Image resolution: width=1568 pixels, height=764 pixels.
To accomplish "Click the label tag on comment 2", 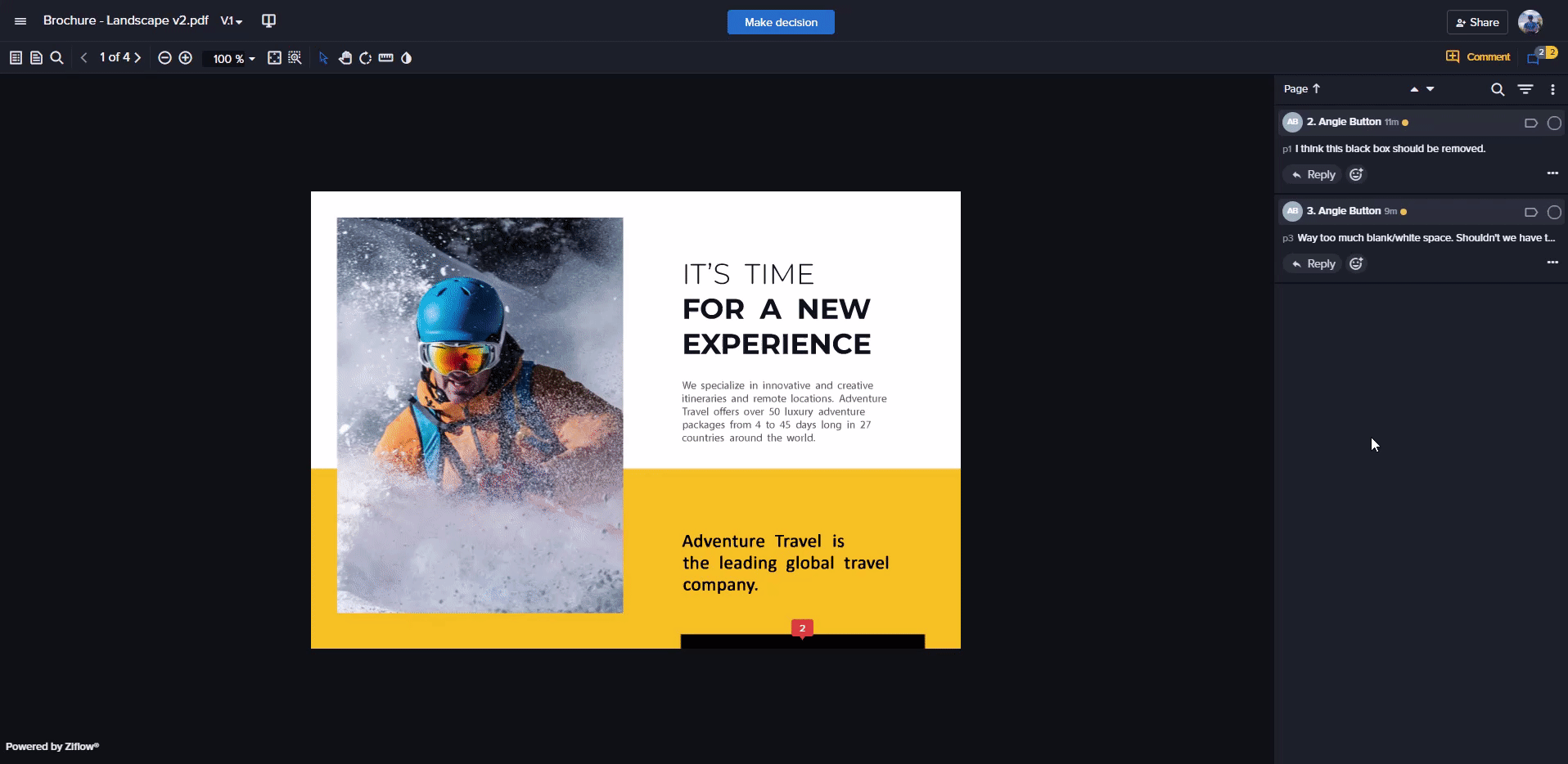I will click(1531, 123).
